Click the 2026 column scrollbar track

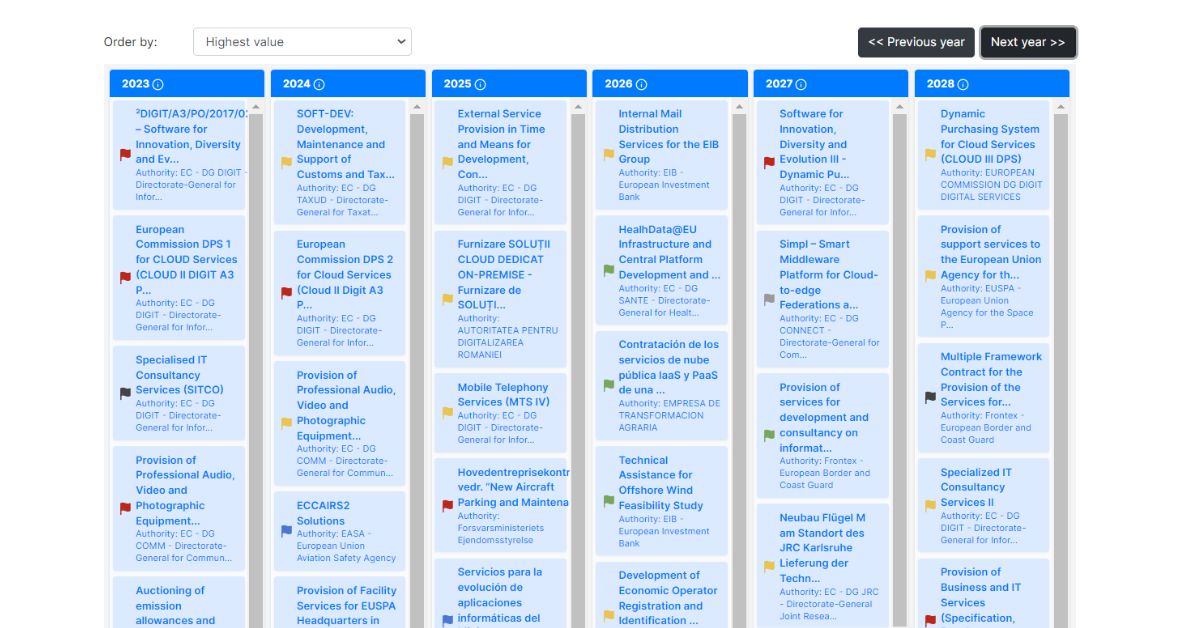click(739, 370)
